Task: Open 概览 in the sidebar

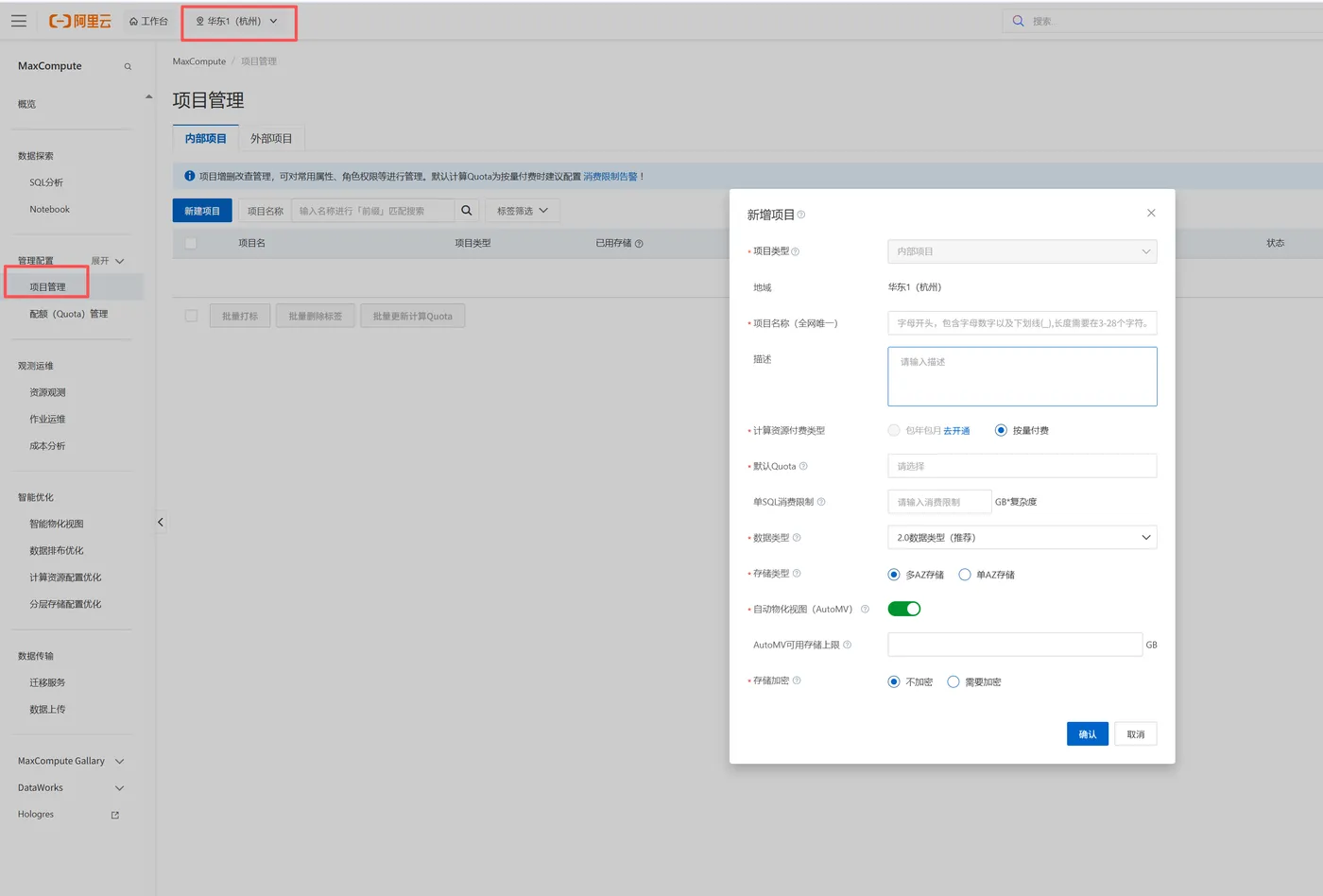Action: pos(26,104)
